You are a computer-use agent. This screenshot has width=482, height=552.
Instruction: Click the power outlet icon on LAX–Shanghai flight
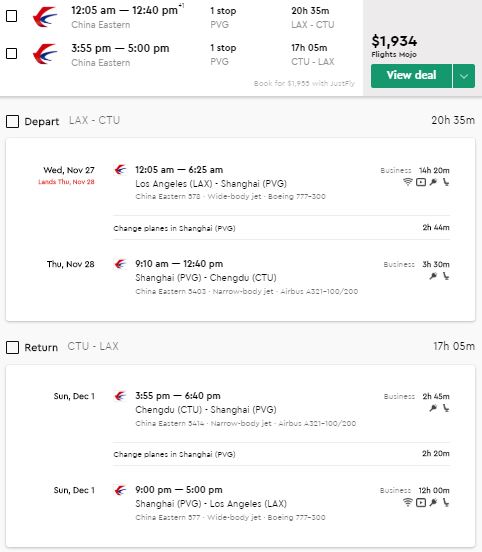(x=433, y=182)
